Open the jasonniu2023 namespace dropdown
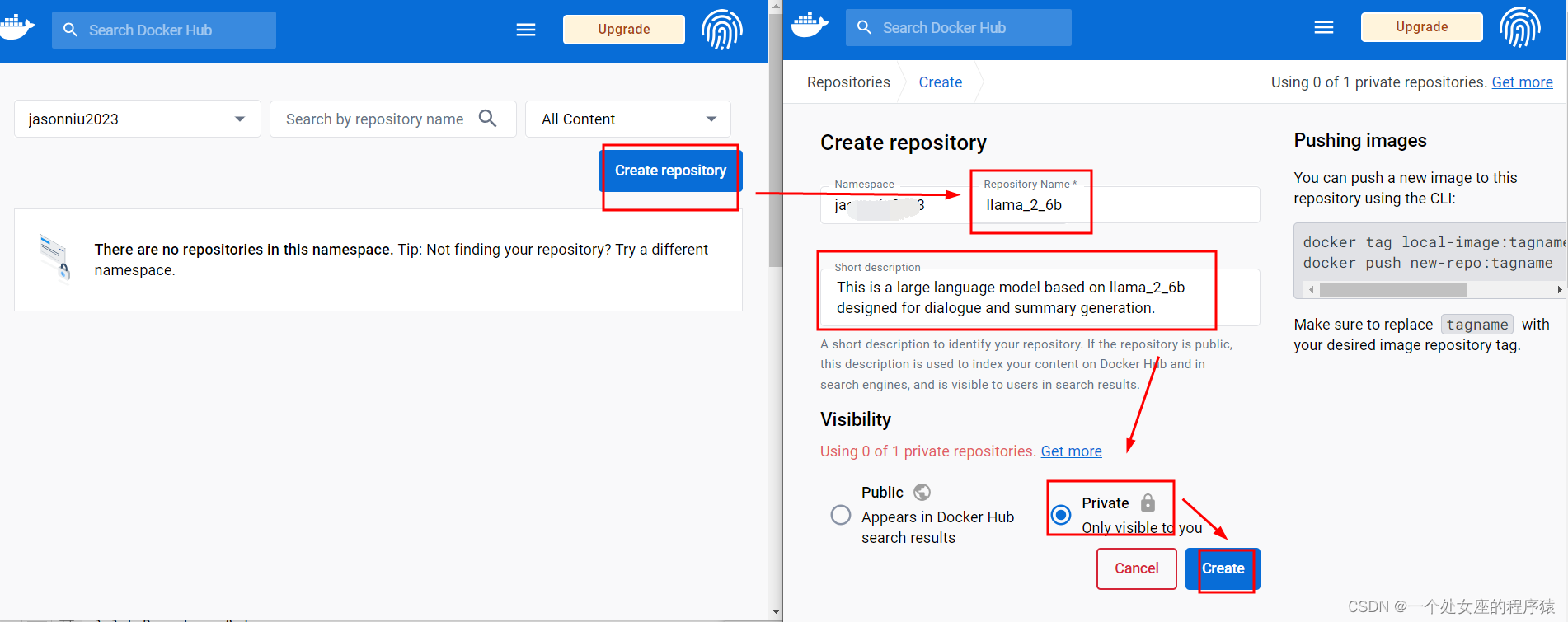 click(138, 119)
